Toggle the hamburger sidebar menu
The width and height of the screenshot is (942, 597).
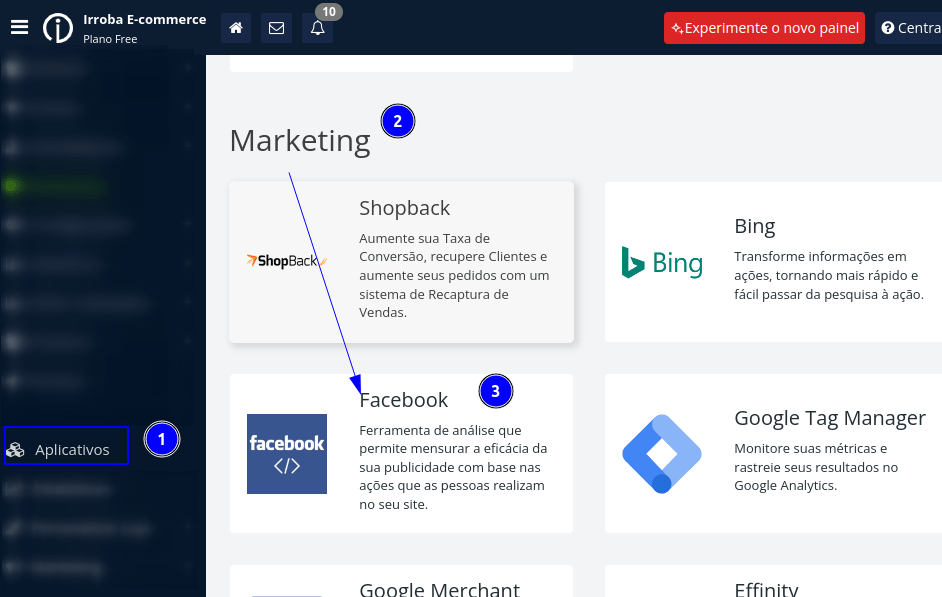[20, 27]
